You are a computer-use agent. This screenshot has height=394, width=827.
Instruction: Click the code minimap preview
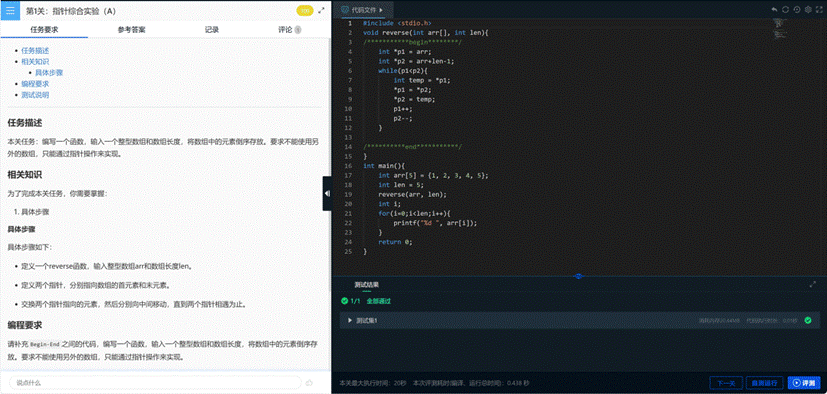pos(780,29)
